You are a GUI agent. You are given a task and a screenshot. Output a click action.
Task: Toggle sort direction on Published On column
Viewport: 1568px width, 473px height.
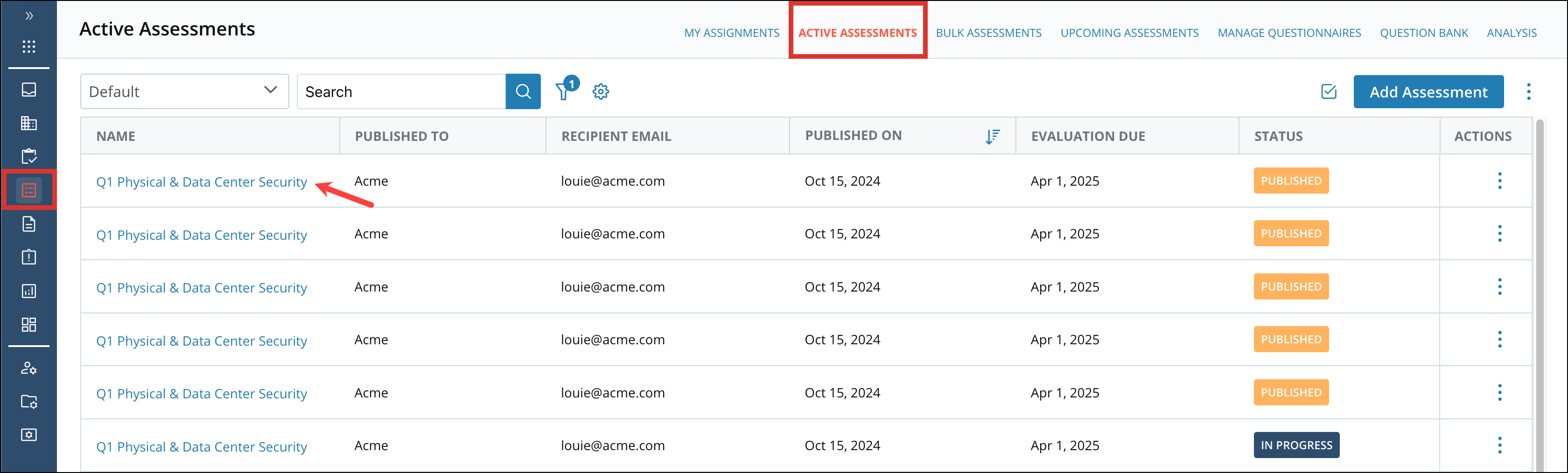pyautogui.click(x=993, y=136)
